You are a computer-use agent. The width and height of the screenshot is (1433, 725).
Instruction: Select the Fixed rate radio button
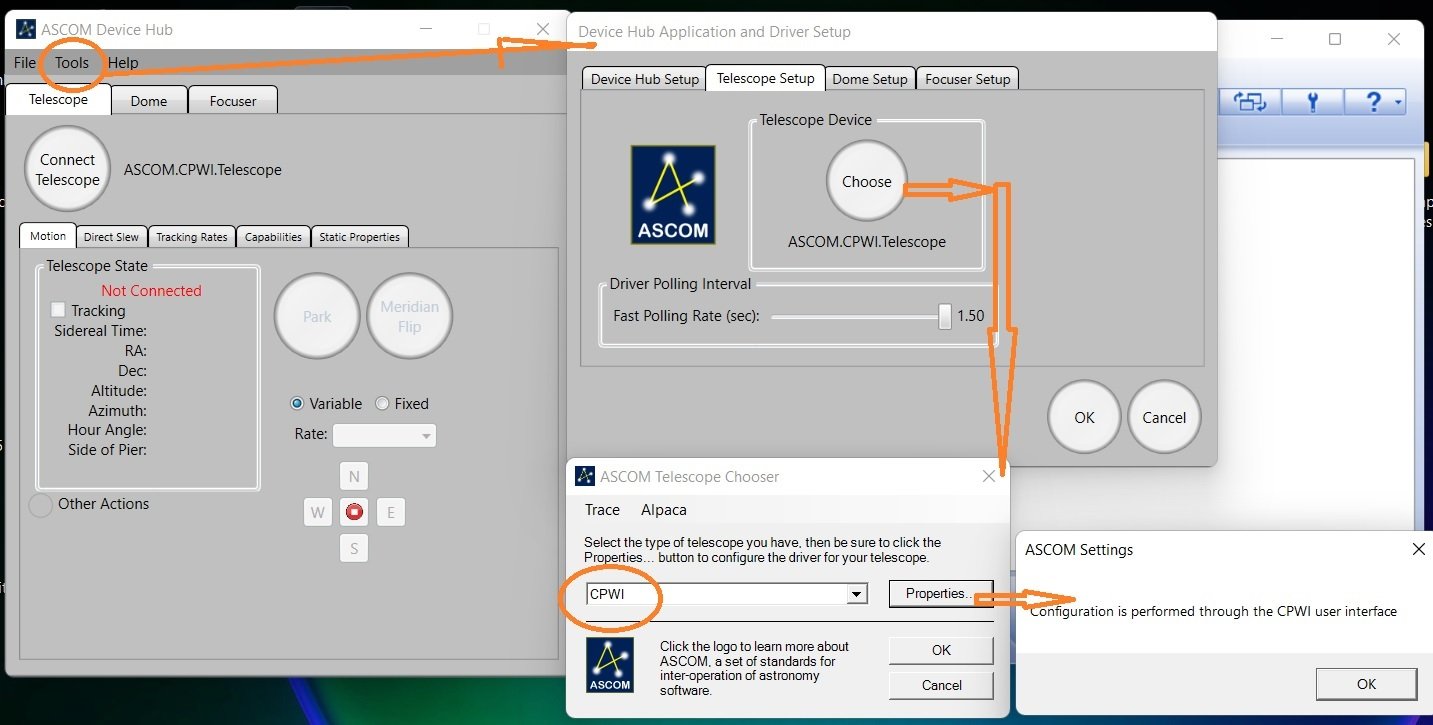(x=382, y=404)
